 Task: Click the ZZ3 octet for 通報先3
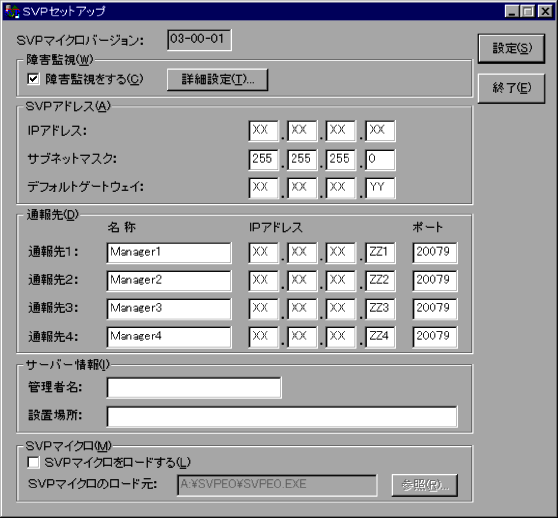(380, 309)
